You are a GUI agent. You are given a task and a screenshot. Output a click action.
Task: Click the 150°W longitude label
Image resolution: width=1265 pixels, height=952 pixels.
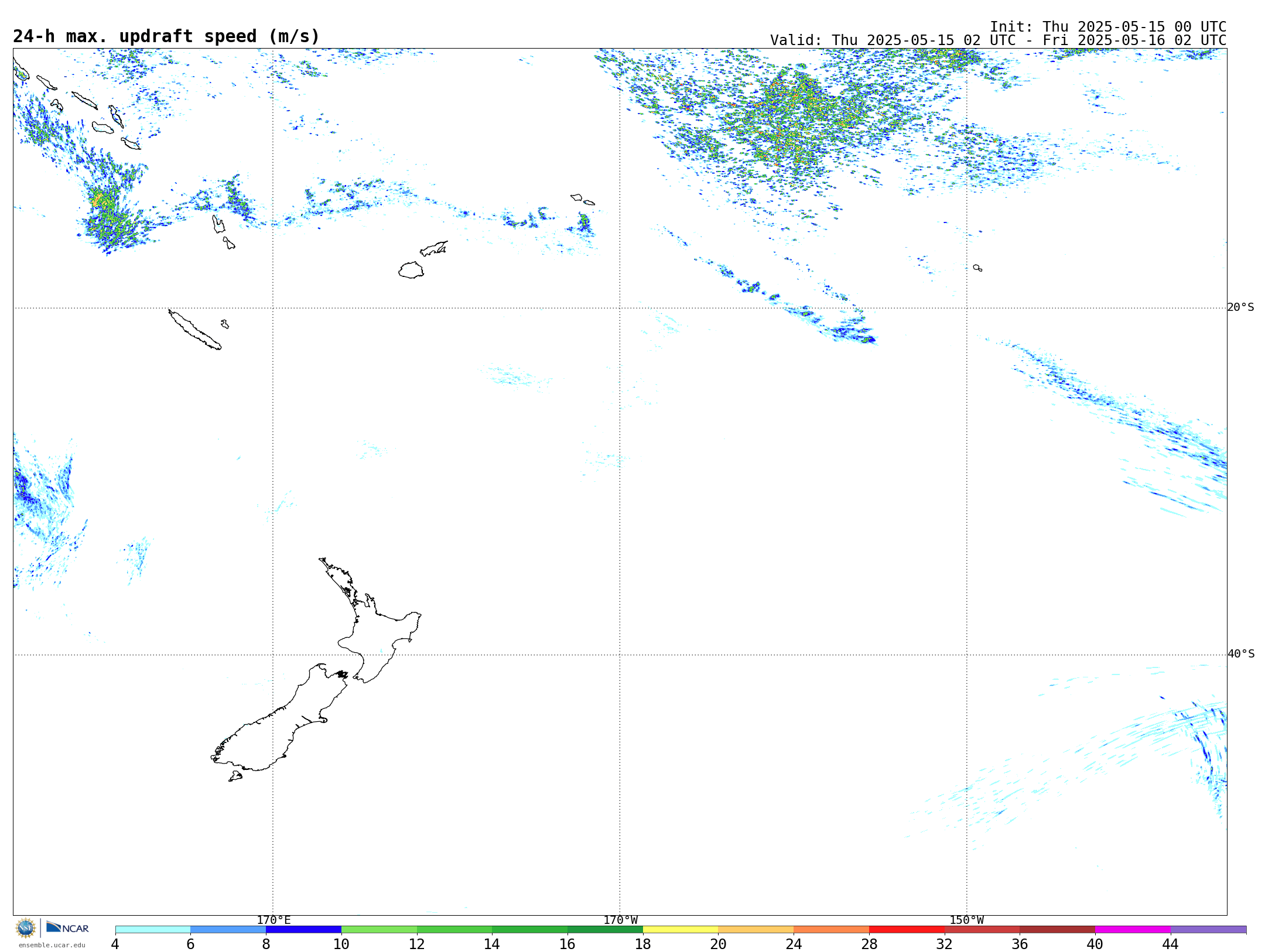(x=966, y=920)
